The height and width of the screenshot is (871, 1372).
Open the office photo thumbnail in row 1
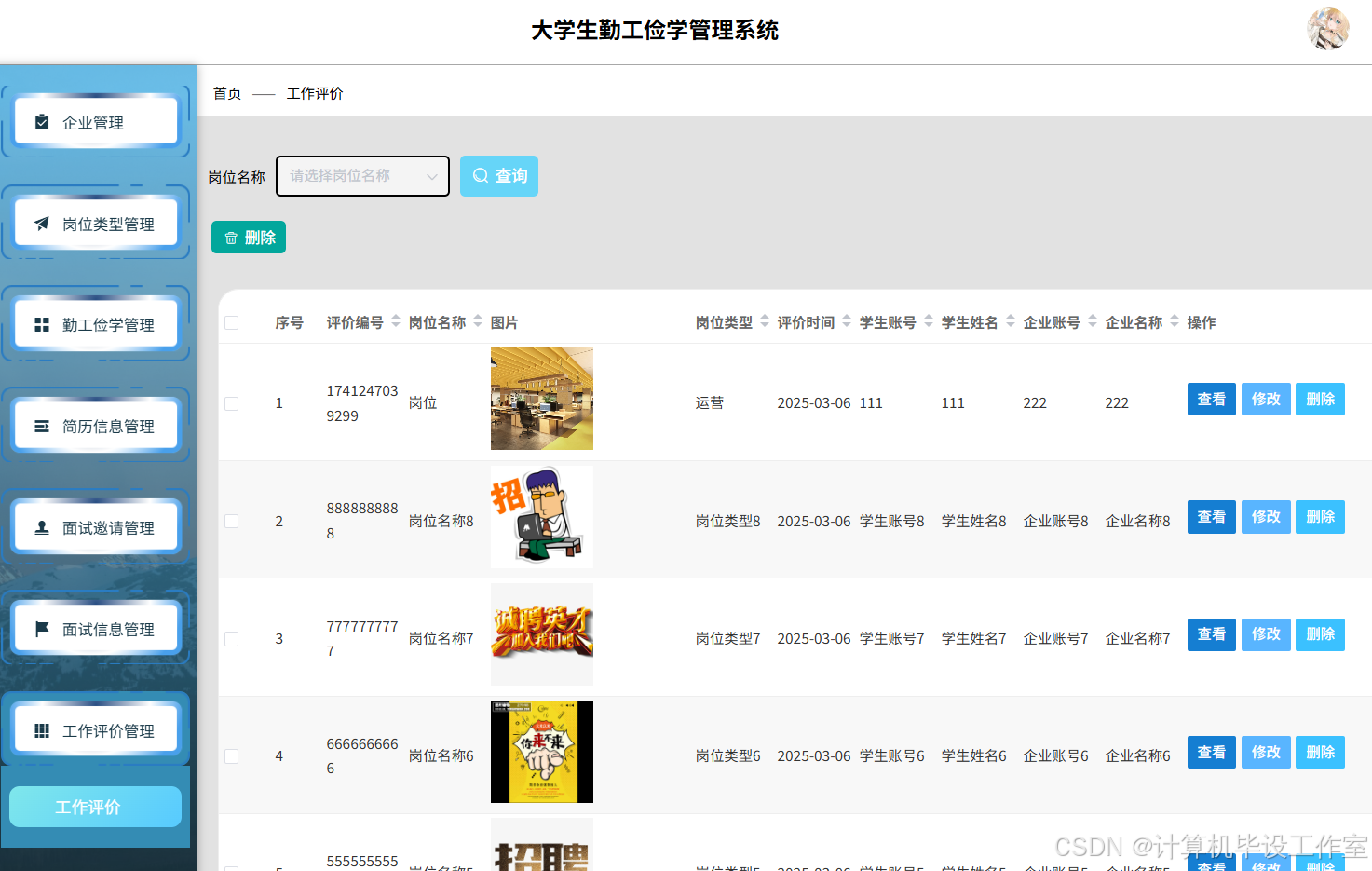coord(542,399)
